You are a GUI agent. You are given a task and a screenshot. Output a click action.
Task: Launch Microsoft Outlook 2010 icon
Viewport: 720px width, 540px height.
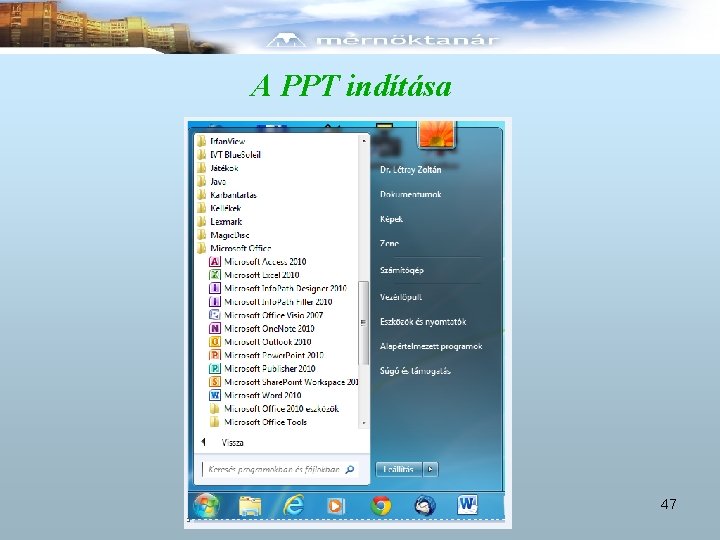point(214,341)
